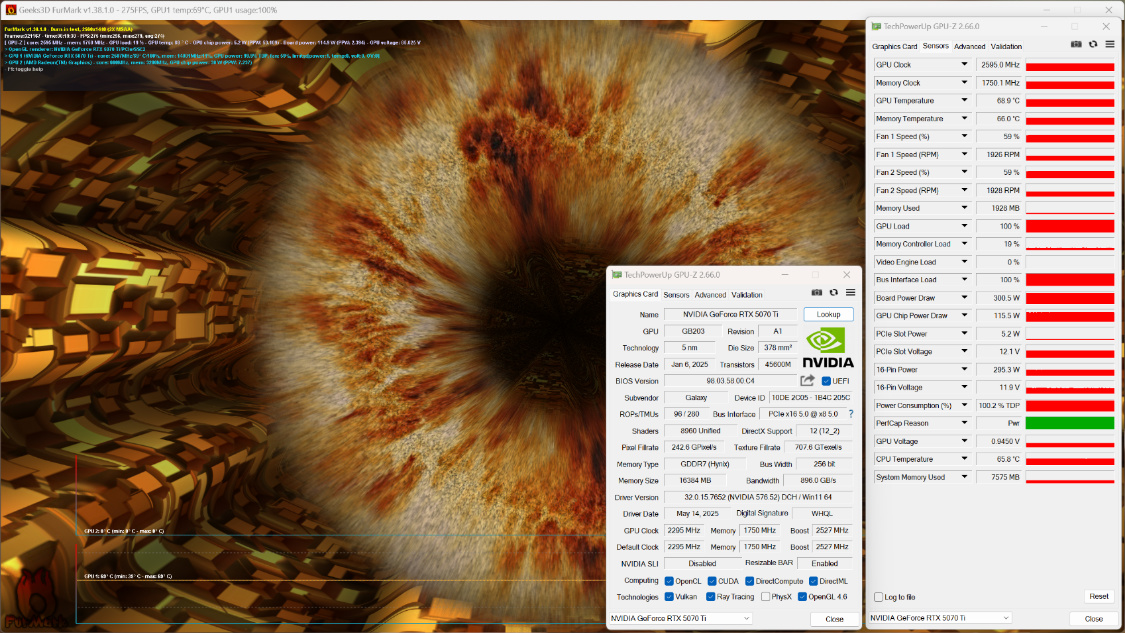This screenshot has width=1125, height=633.
Task: Click the Subvendor value Galaxy
Action: 696,398
